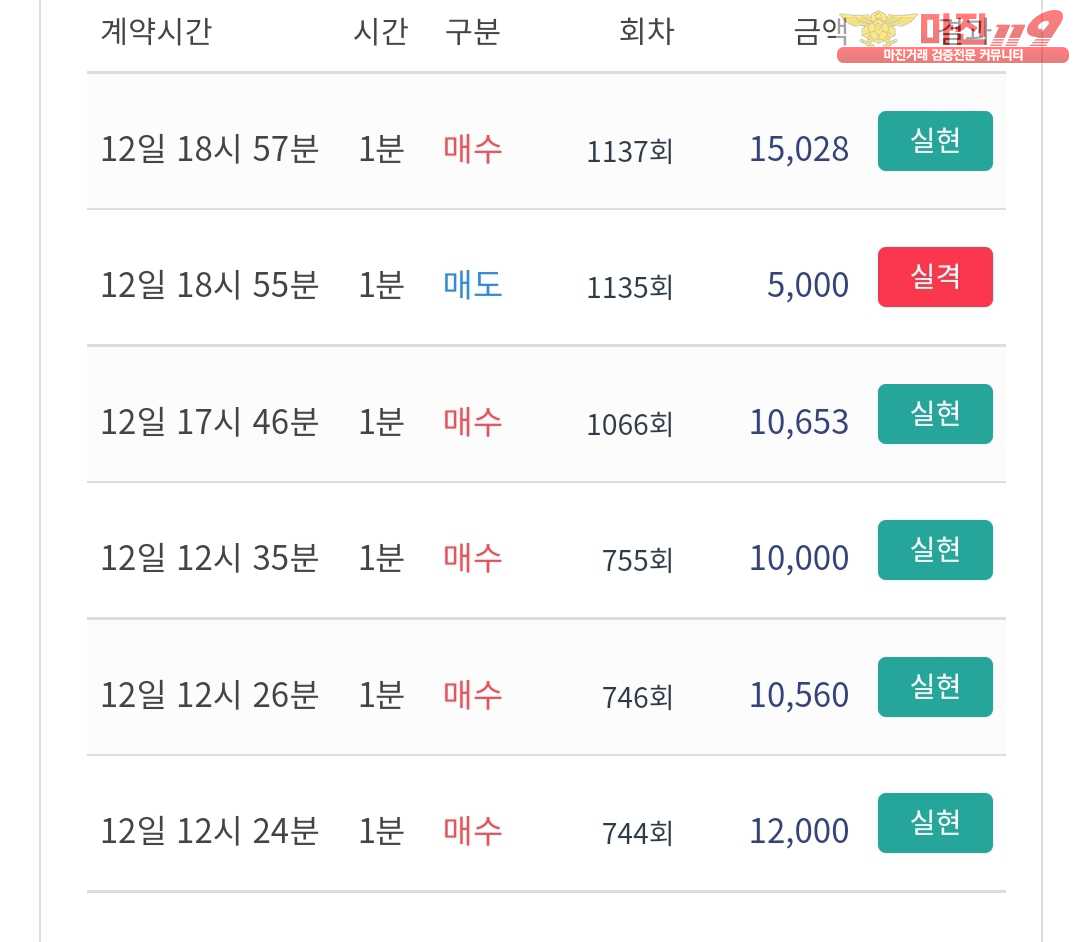The height and width of the screenshot is (942, 1080).
Task: Click the red 실격 badge
Action: click(935, 277)
